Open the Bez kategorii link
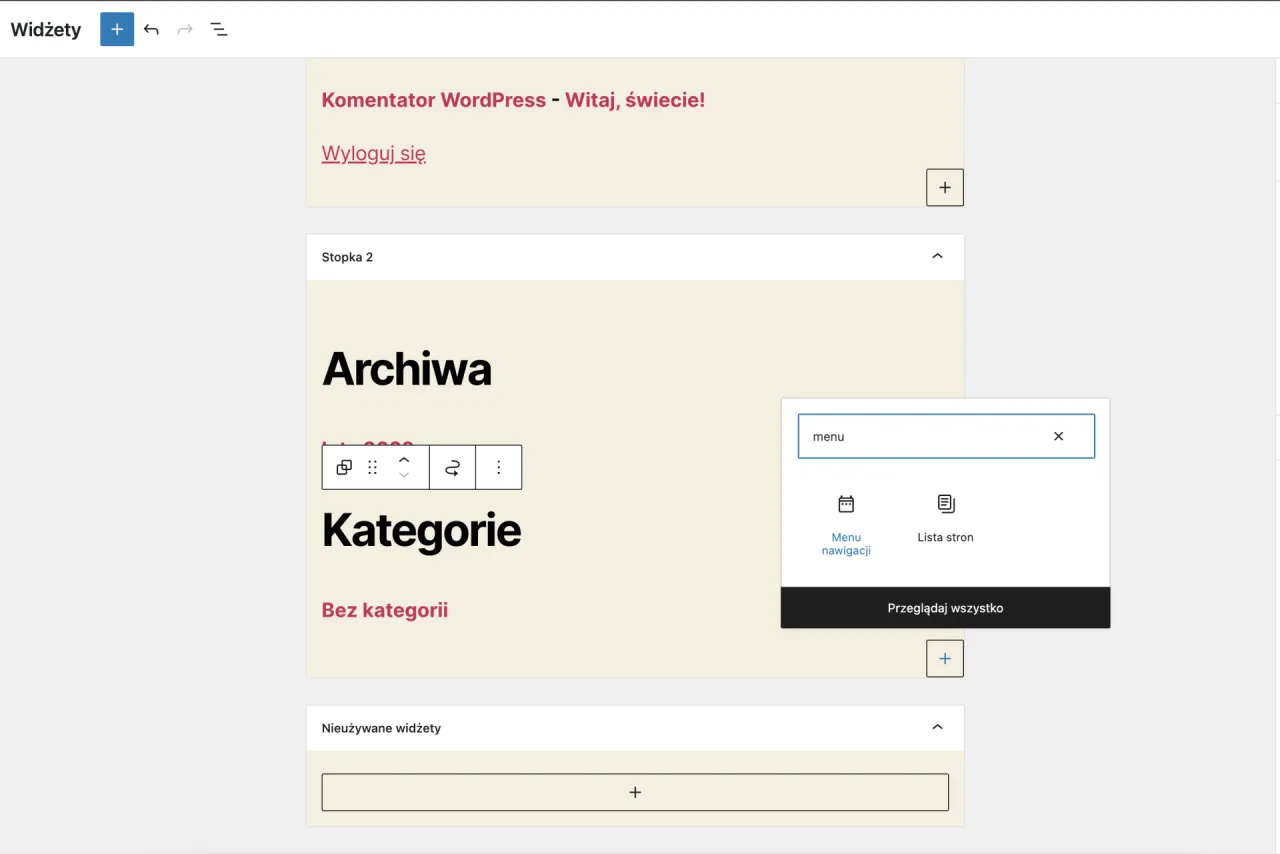 pyautogui.click(x=384, y=610)
